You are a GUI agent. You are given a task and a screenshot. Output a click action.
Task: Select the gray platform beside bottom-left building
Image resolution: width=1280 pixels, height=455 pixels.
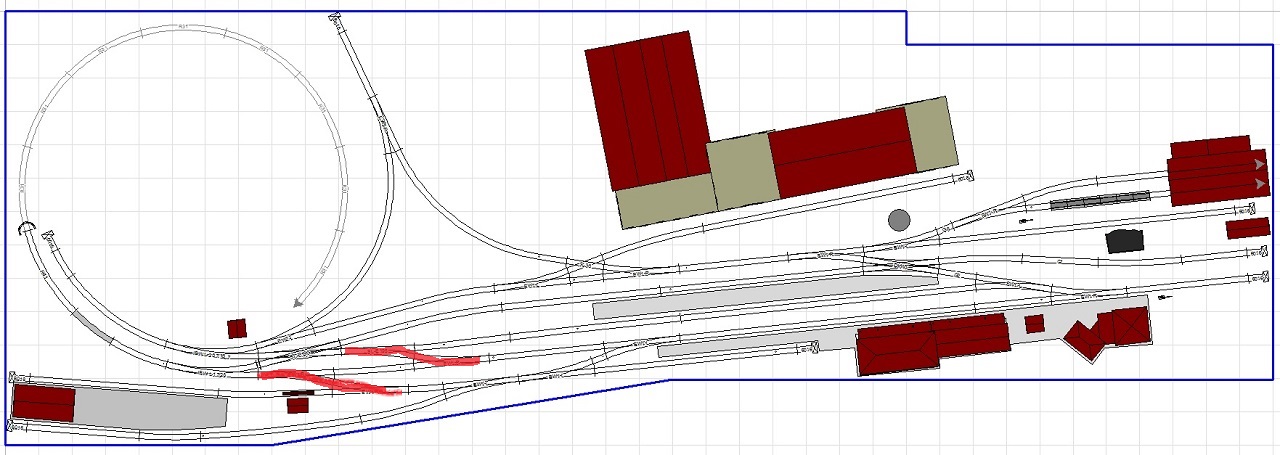click(x=150, y=408)
